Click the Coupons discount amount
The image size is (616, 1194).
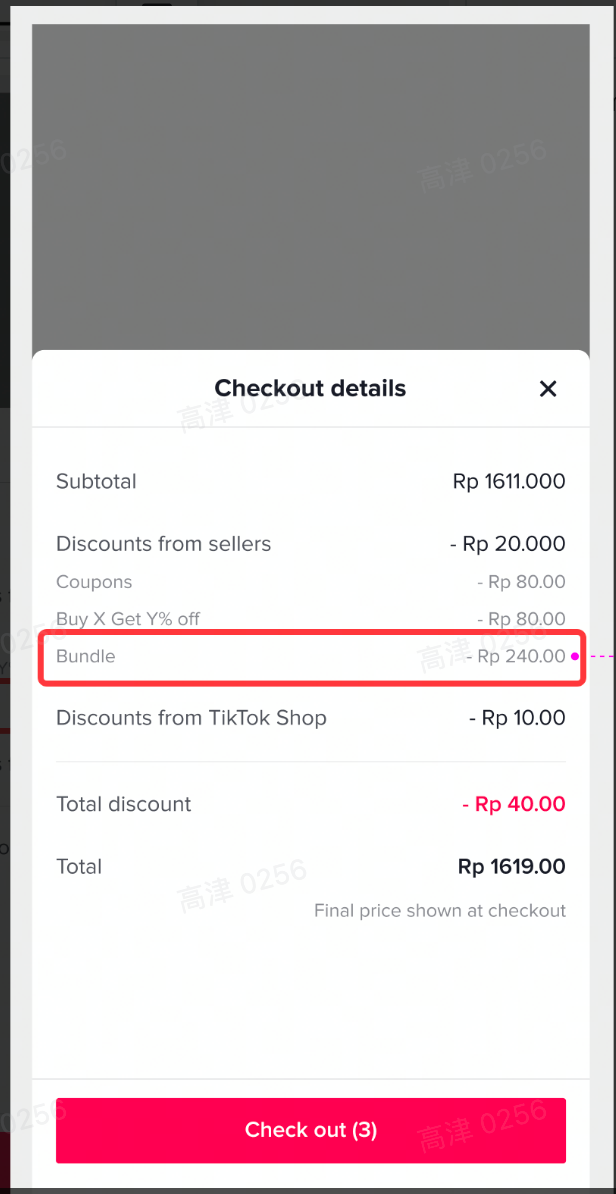(521, 582)
